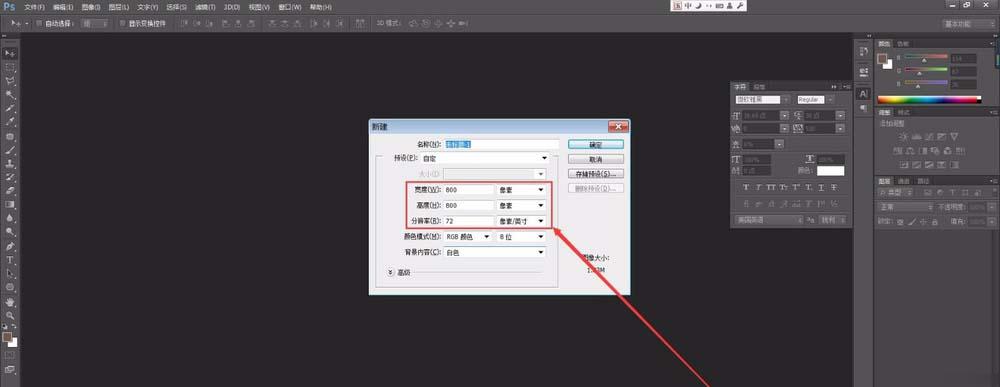Viewport: 1000px width, 387px height.
Task: Select the Zoom tool in the toolbox
Action: [x=10, y=315]
